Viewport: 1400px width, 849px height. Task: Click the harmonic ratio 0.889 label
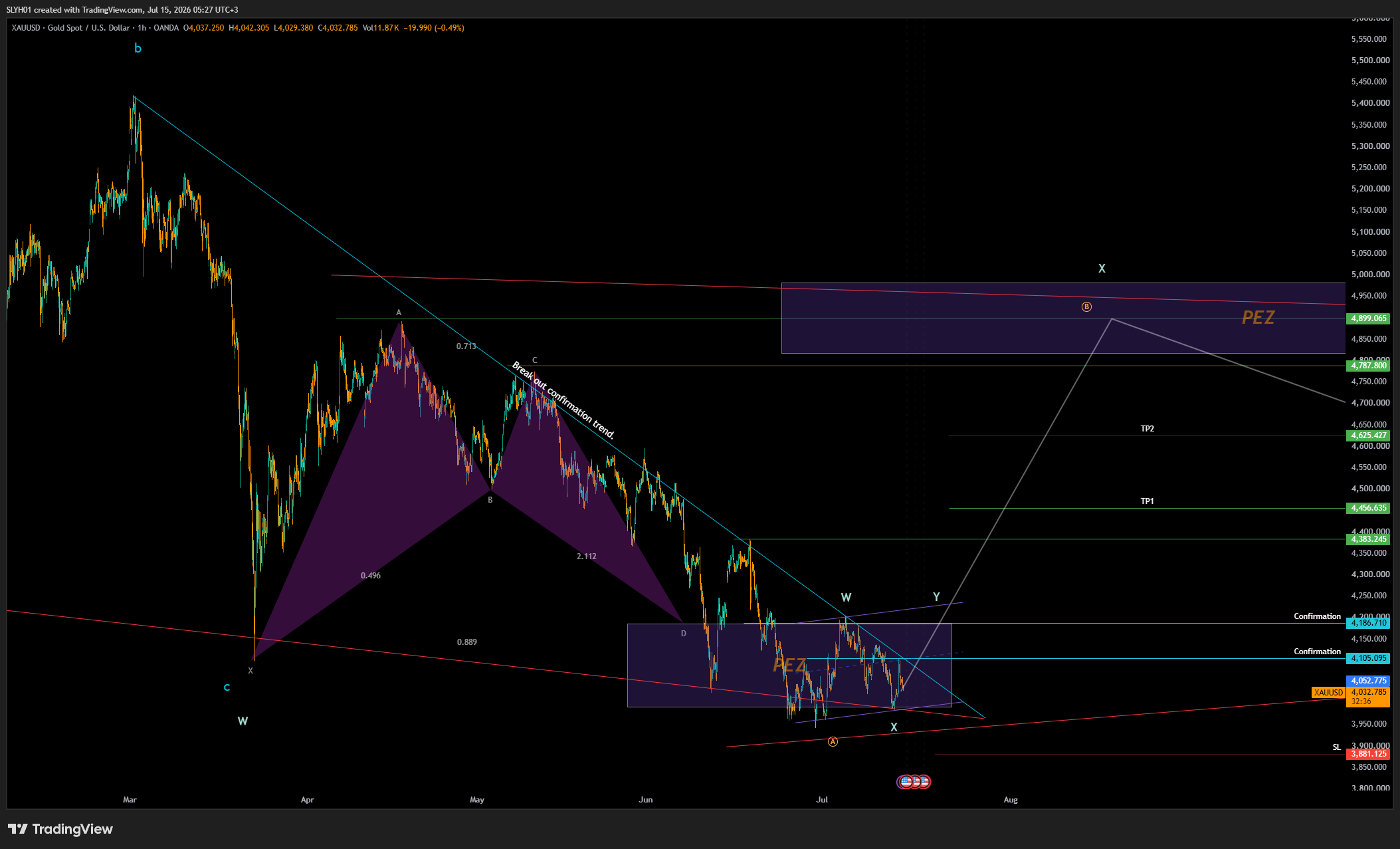point(466,642)
